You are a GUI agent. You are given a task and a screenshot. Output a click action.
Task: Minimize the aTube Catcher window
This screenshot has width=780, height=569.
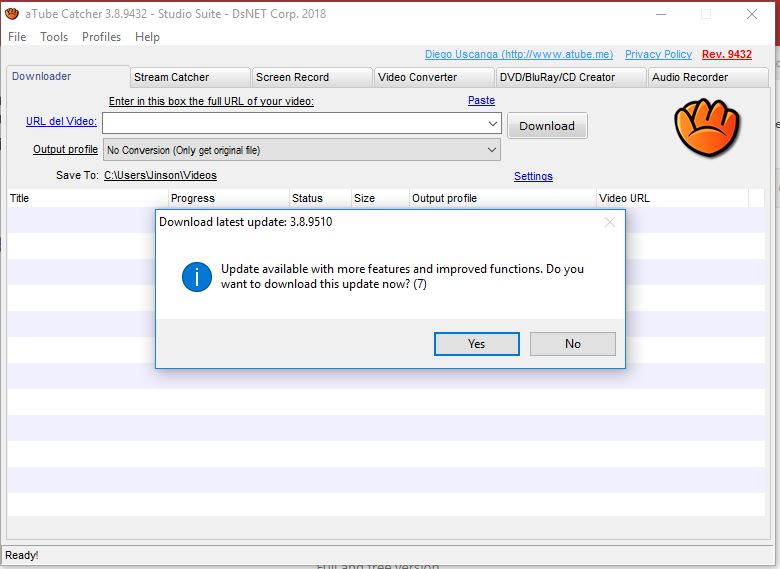coord(661,14)
